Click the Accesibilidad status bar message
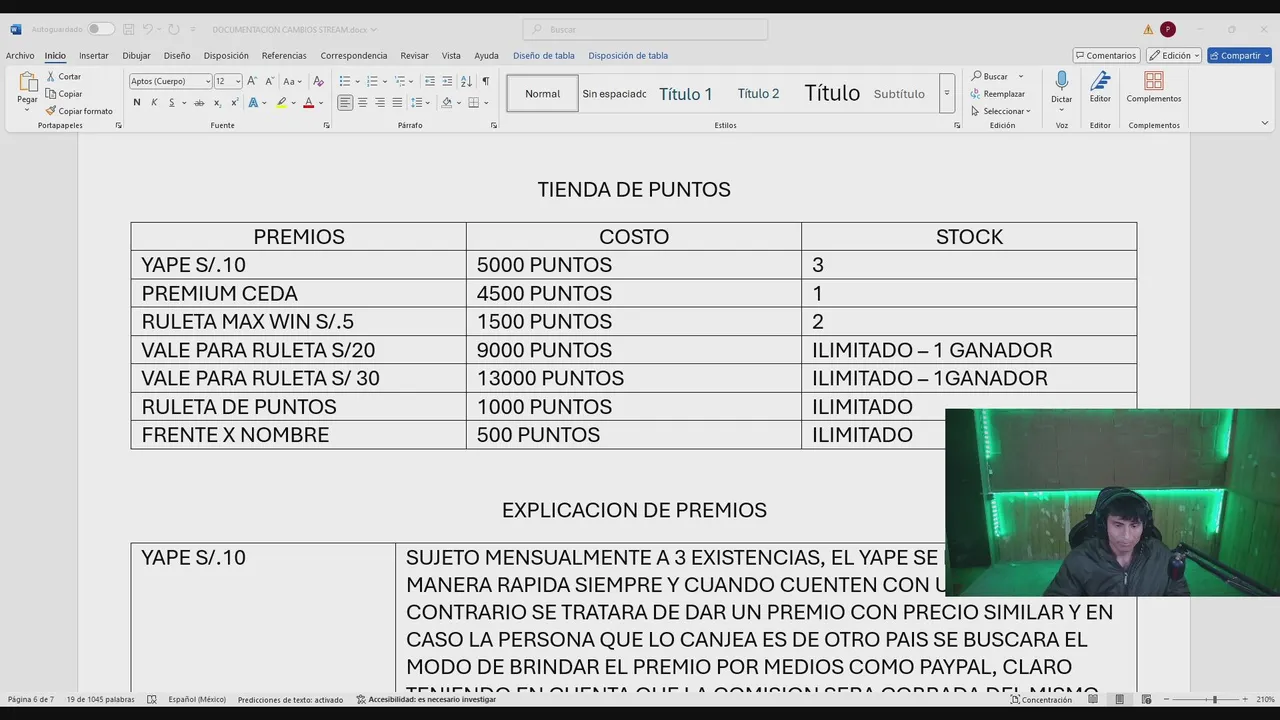Image resolution: width=1280 pixels, height=720 pixels. [x=426, y=700]
